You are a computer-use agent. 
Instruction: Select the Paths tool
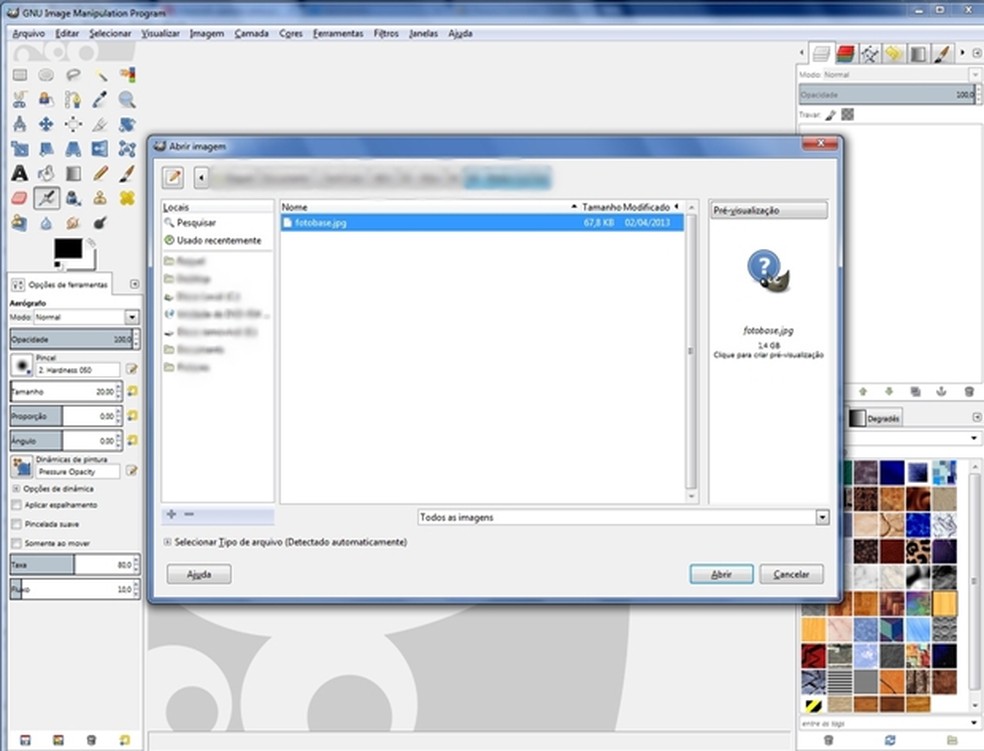(x=73, y=100)
